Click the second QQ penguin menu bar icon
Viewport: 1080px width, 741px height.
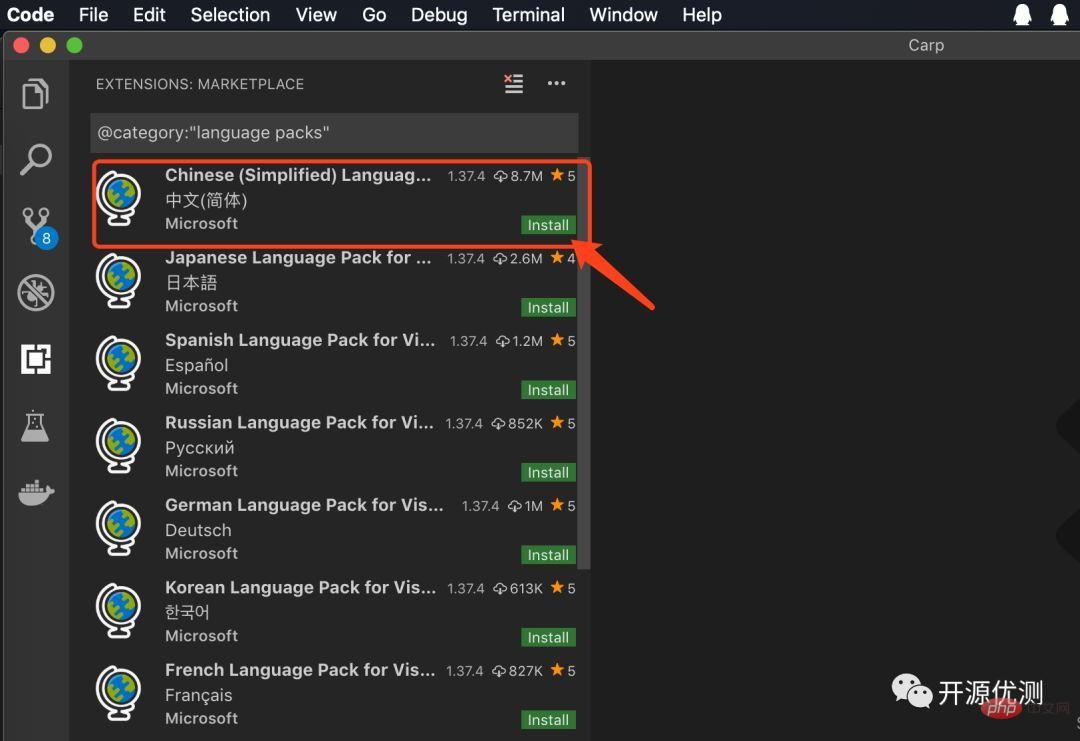coord(1059,14)
